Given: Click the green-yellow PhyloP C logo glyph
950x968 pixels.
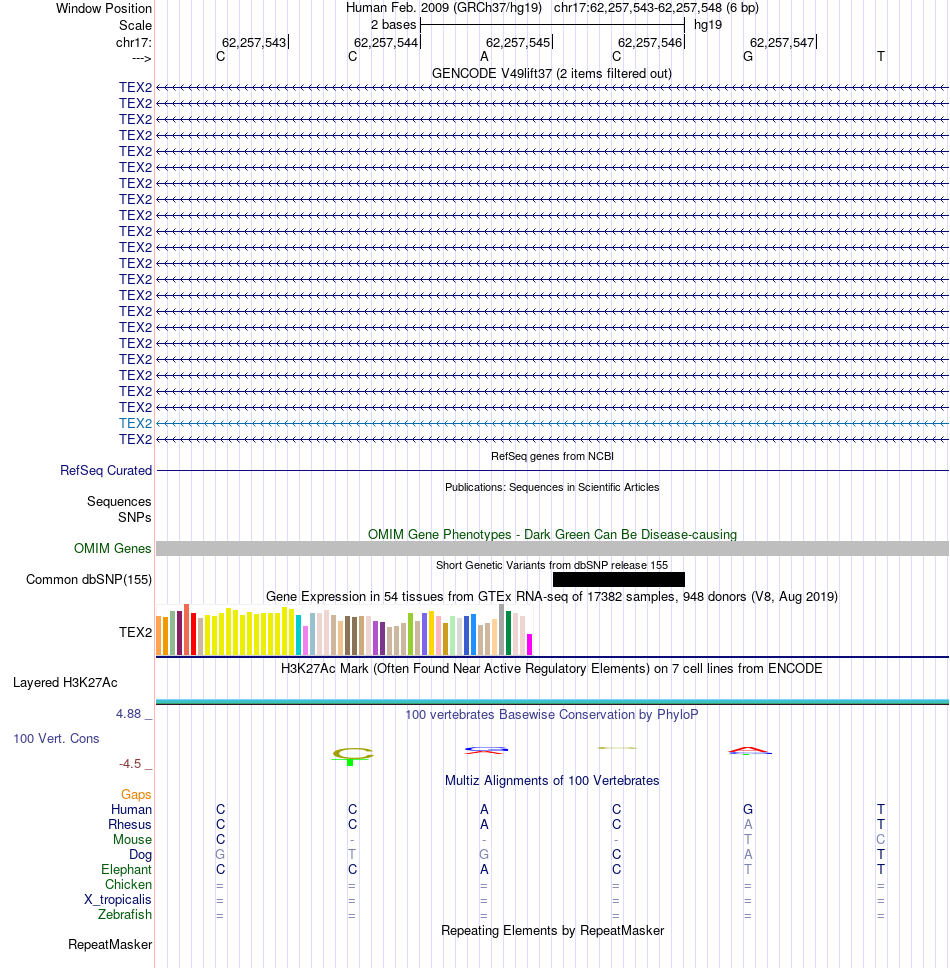Looking at the screenshot, I should pyautogui.click(x=352, y=754).
